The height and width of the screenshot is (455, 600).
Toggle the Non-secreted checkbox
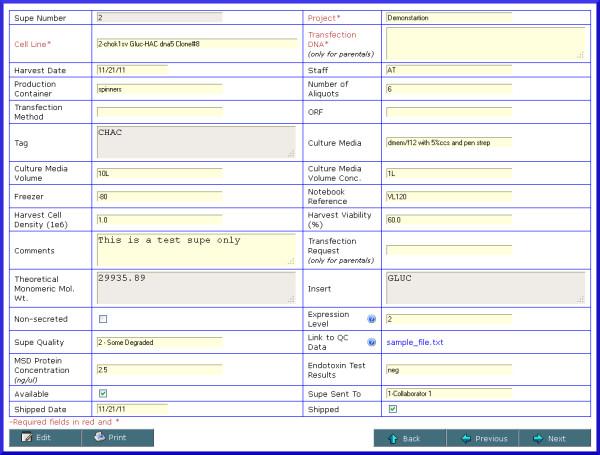coord(103,319)
